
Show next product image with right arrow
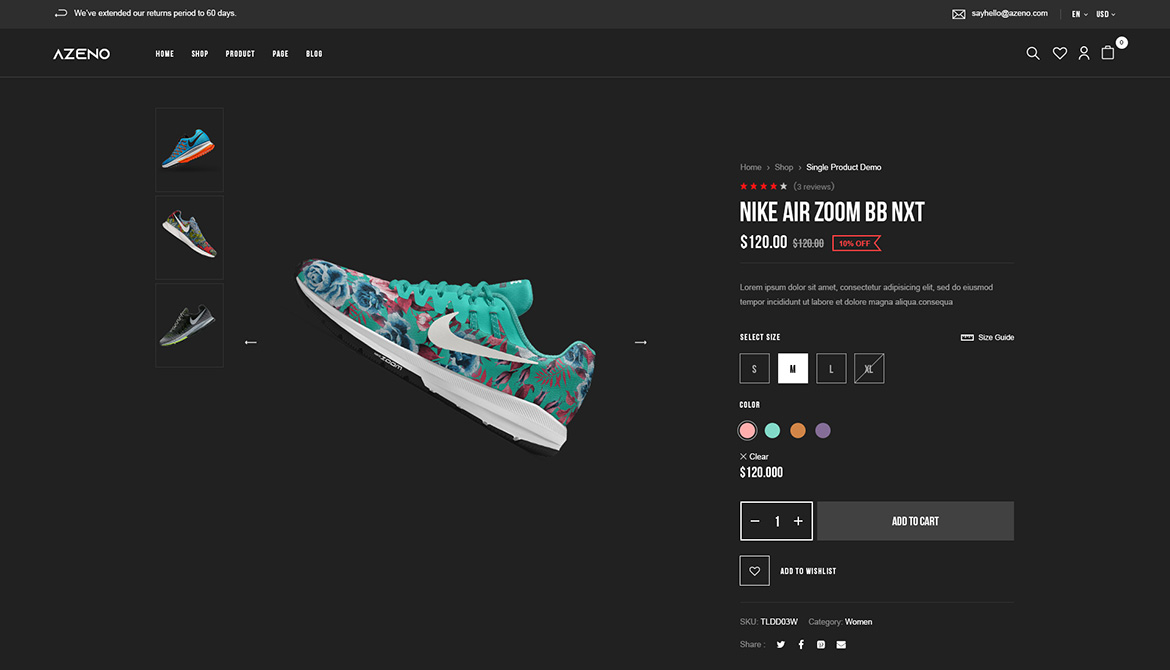(640, 342)
